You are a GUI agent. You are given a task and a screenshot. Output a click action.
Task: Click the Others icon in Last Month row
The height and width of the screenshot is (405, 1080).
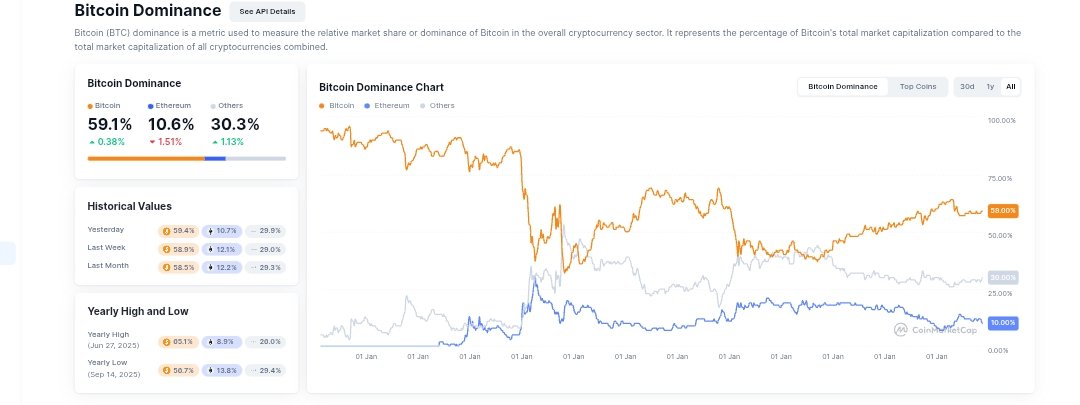(x=253, y=267)
